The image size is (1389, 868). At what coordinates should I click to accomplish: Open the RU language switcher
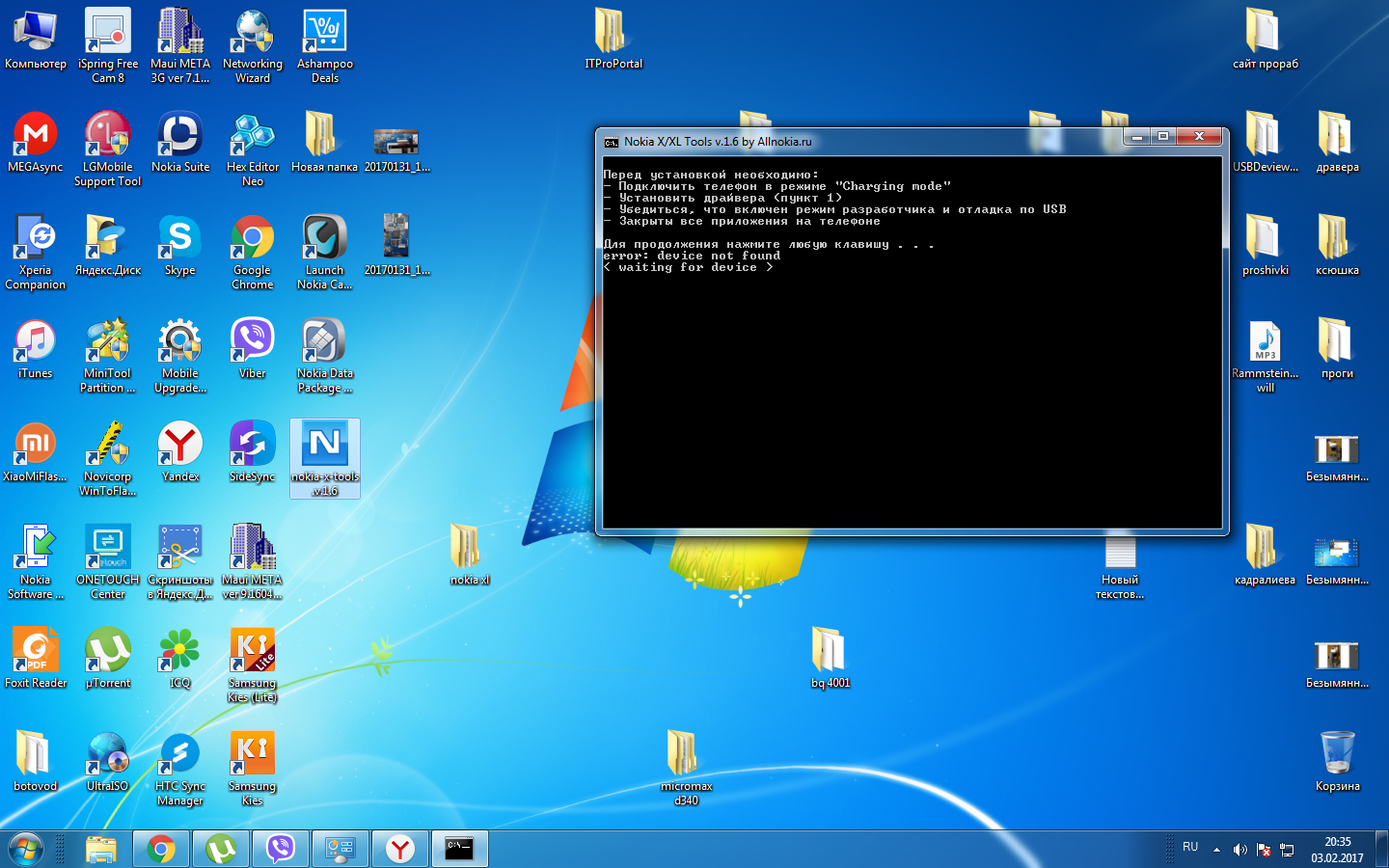(x=1190, y=847)
